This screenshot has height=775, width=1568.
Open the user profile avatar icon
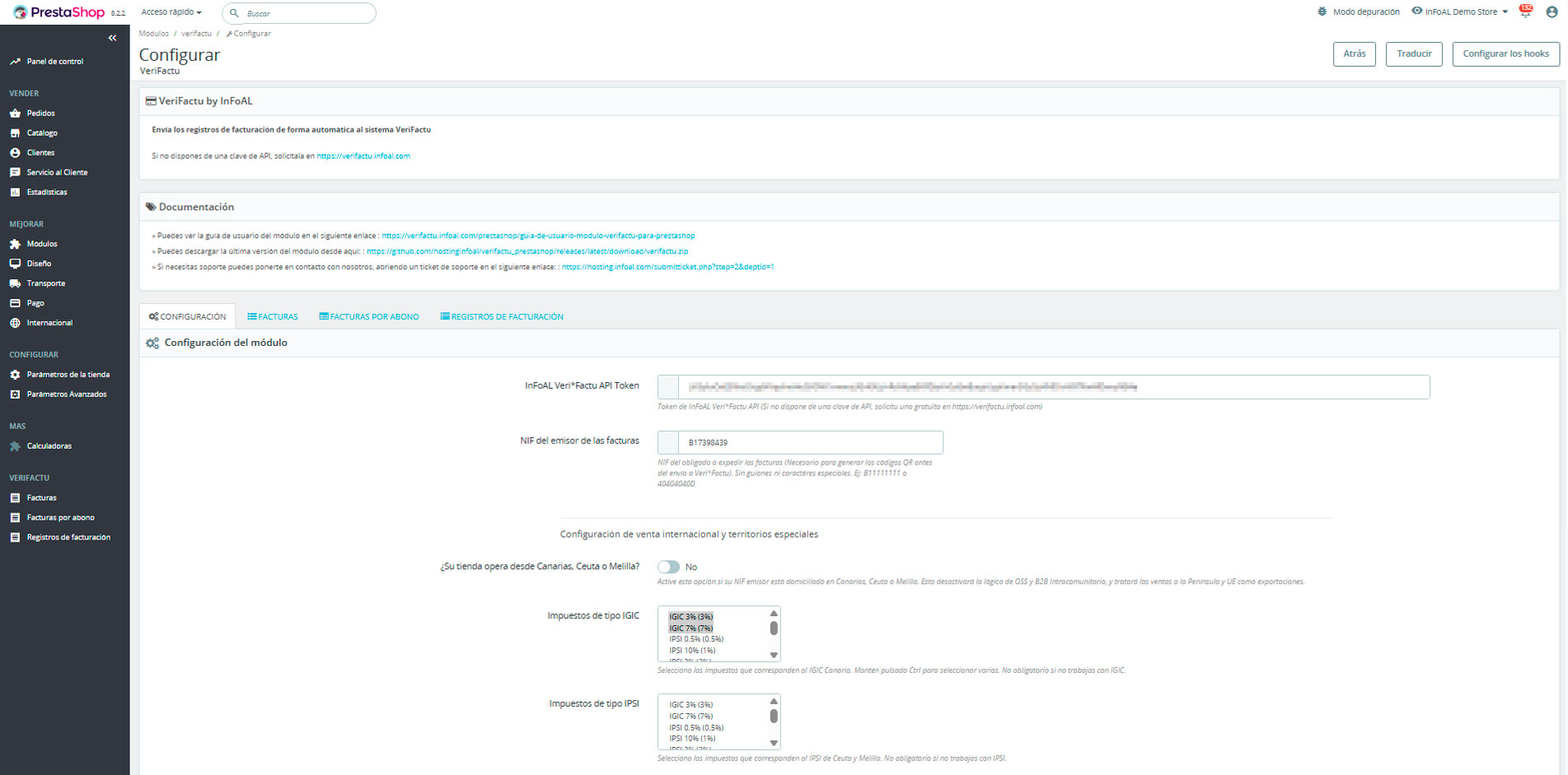coord(1552,12)
